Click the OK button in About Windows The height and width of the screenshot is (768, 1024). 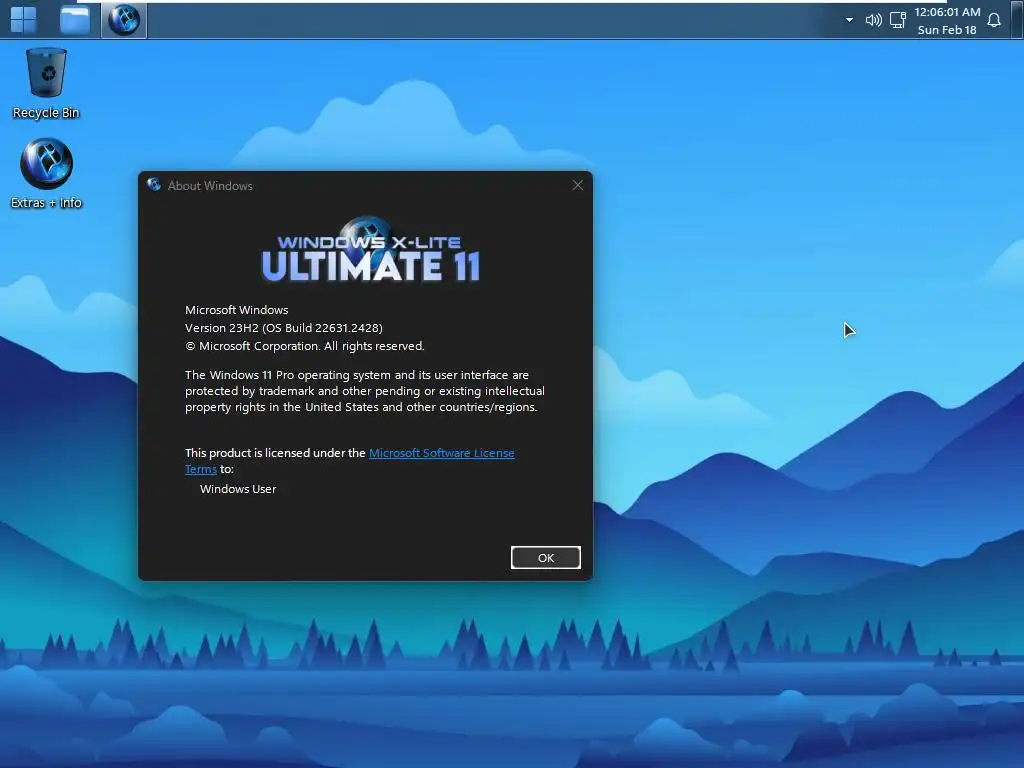click(545, 558)
